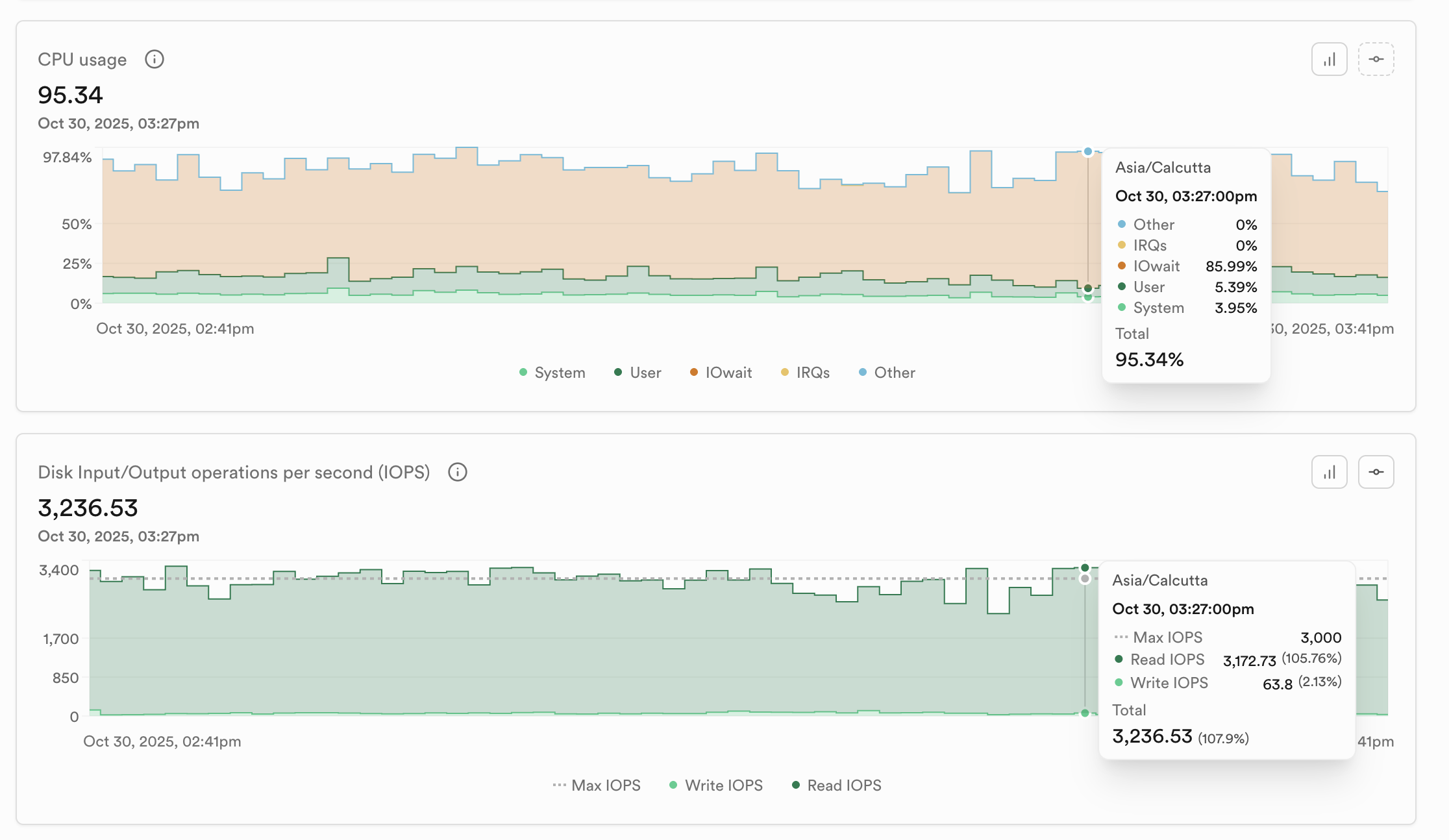Toggle User series in CPU legend

tap(638, 373)
